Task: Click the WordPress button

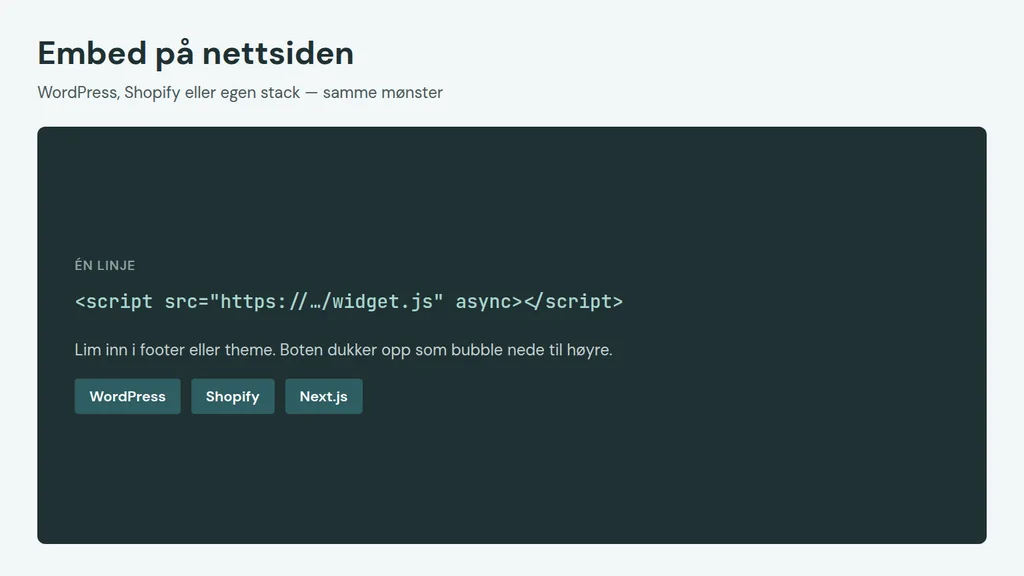Action: click(127, 396)
